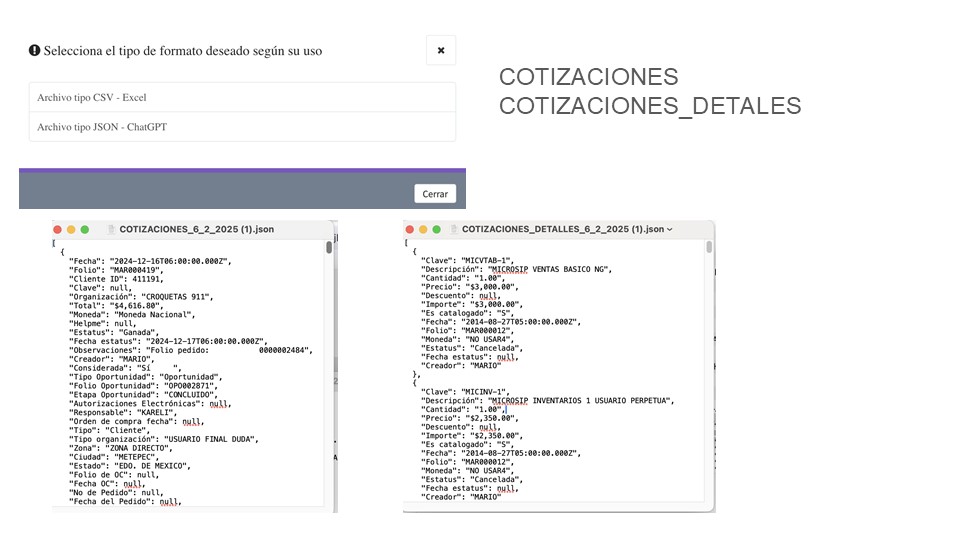Expand the COTIZACIONES_DETALLES title dropdown chevron
Image resolution: width=960 pixels, height=540 pixels.
pyautogui.click(x=669, y=229)
